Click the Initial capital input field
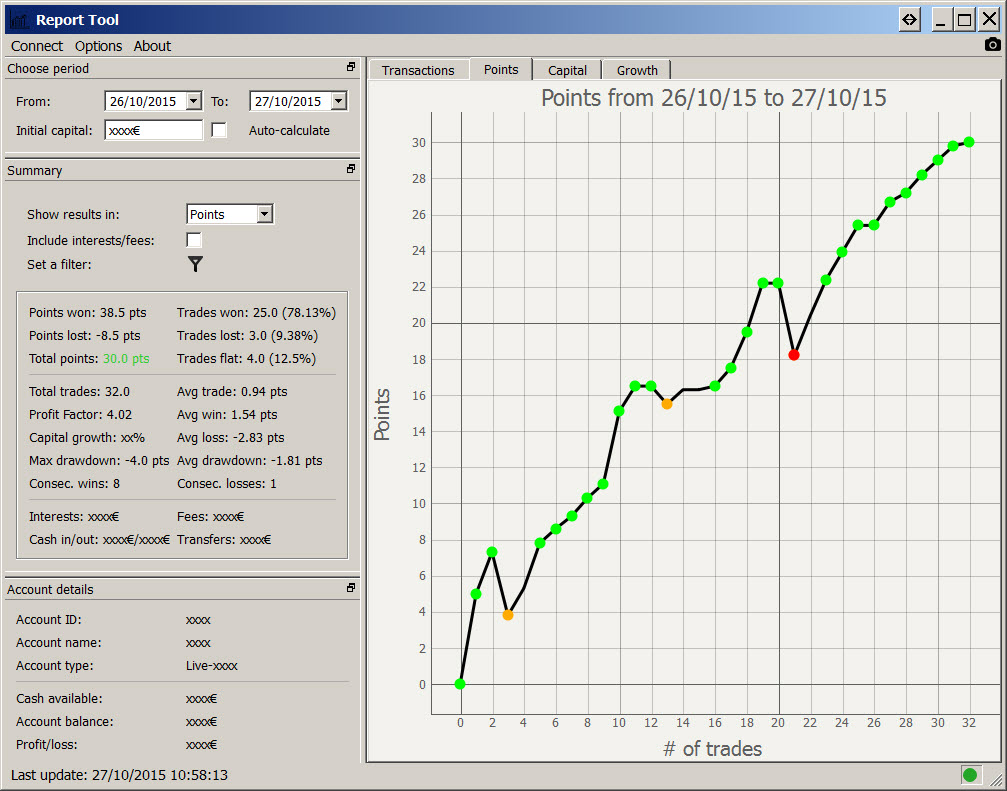The image size is (1007, 791). [153, 130]
